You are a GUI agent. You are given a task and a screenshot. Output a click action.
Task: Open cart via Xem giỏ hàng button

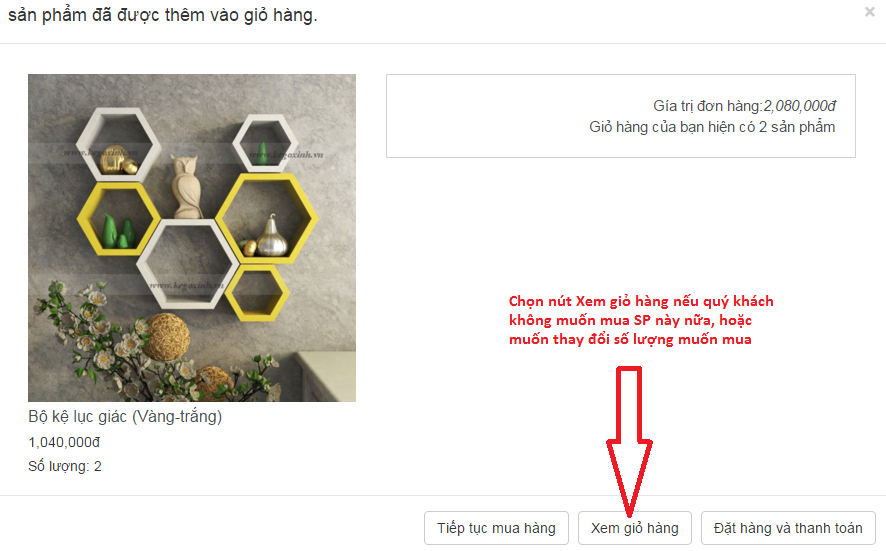point(635,528)
